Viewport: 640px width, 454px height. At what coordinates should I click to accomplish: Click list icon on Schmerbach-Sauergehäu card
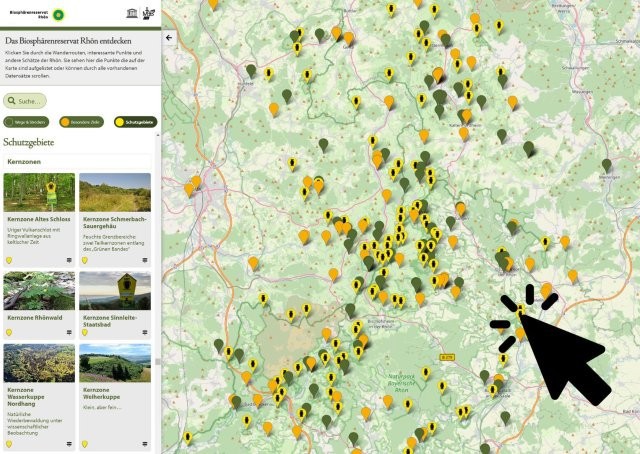[147, 261]
